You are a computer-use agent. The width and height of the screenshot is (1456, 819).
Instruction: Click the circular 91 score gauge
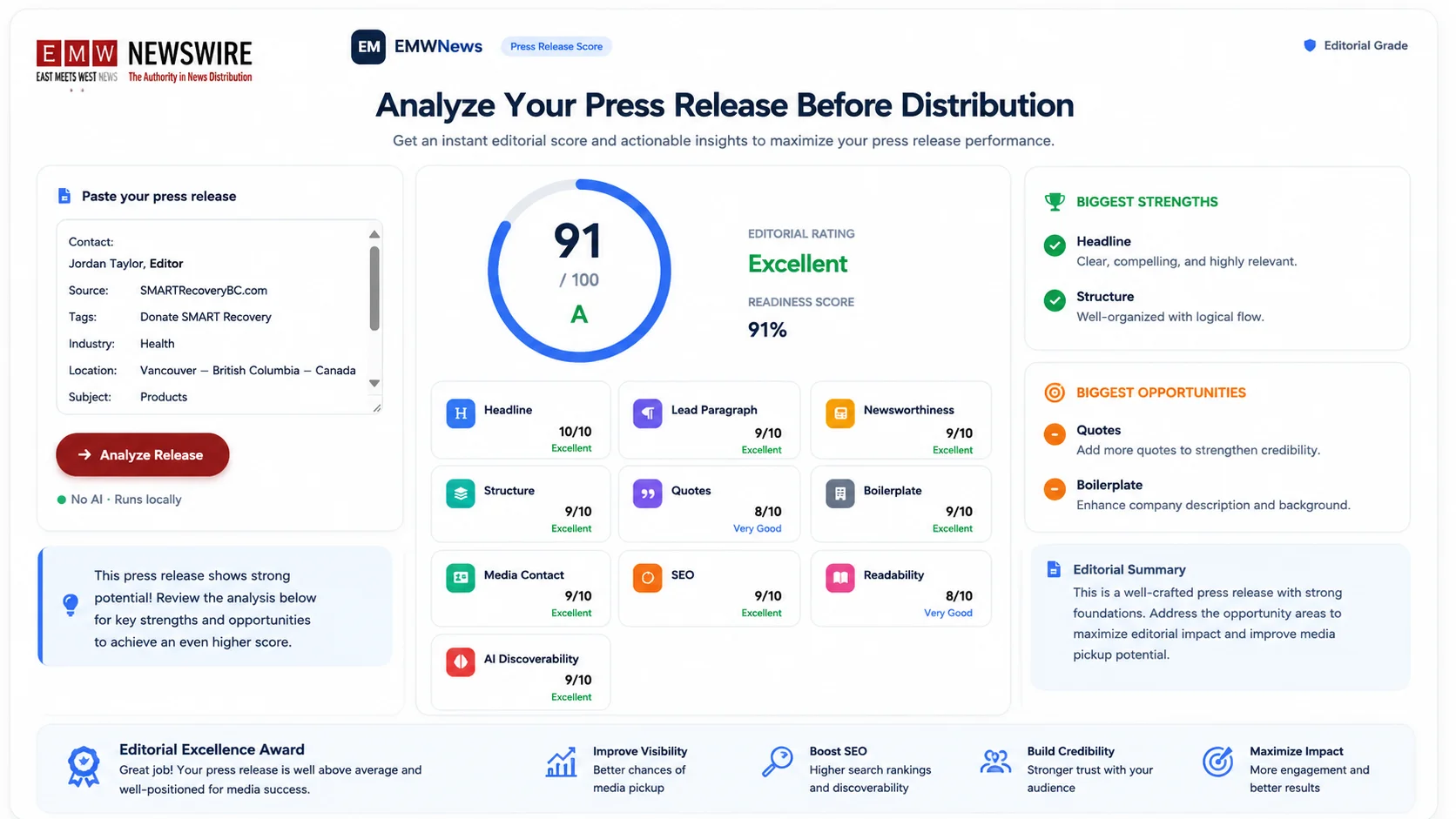579,271
